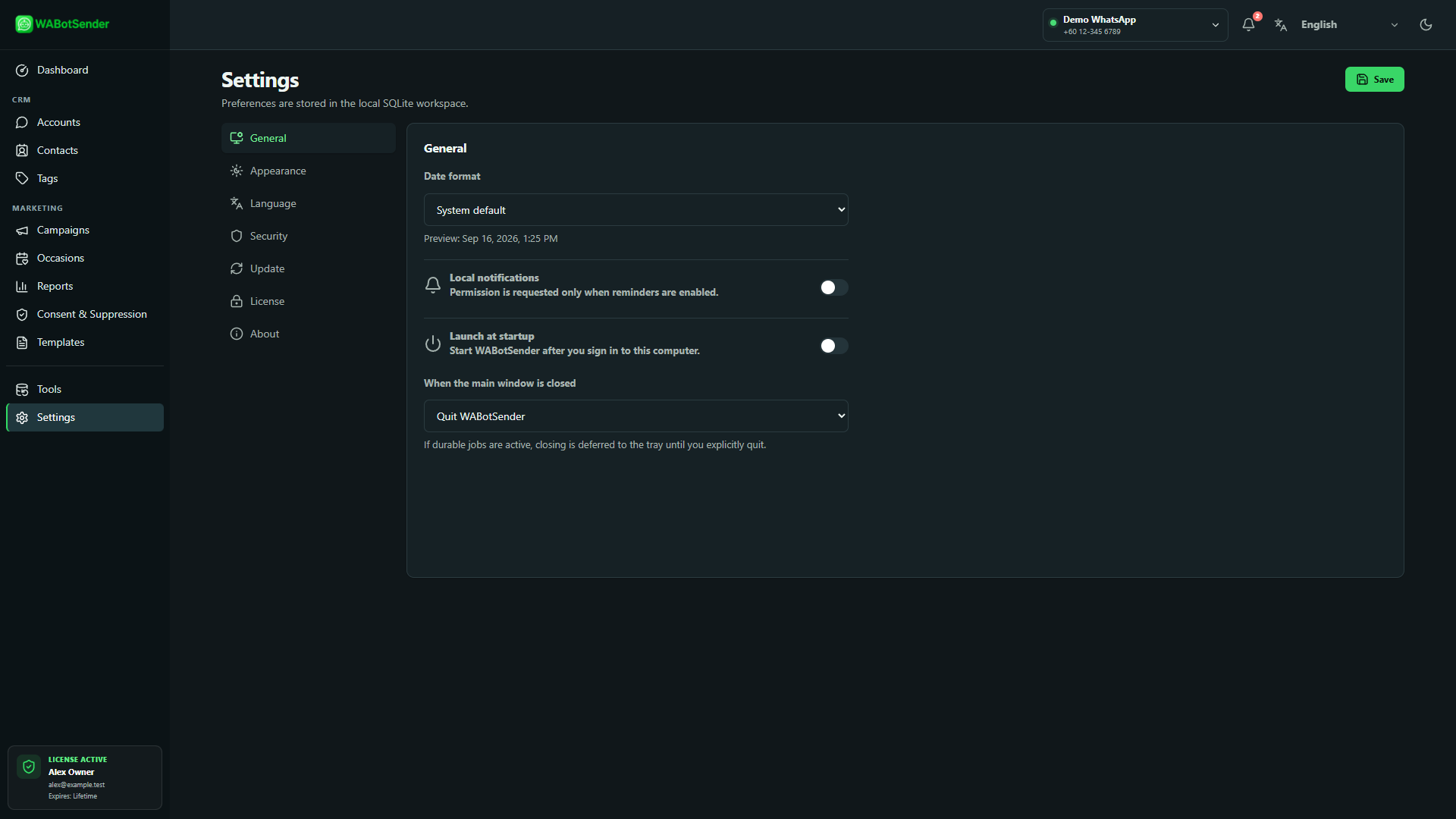The image size is (1456, 819).
Task: Open the License settings tab
Action: 309,301
